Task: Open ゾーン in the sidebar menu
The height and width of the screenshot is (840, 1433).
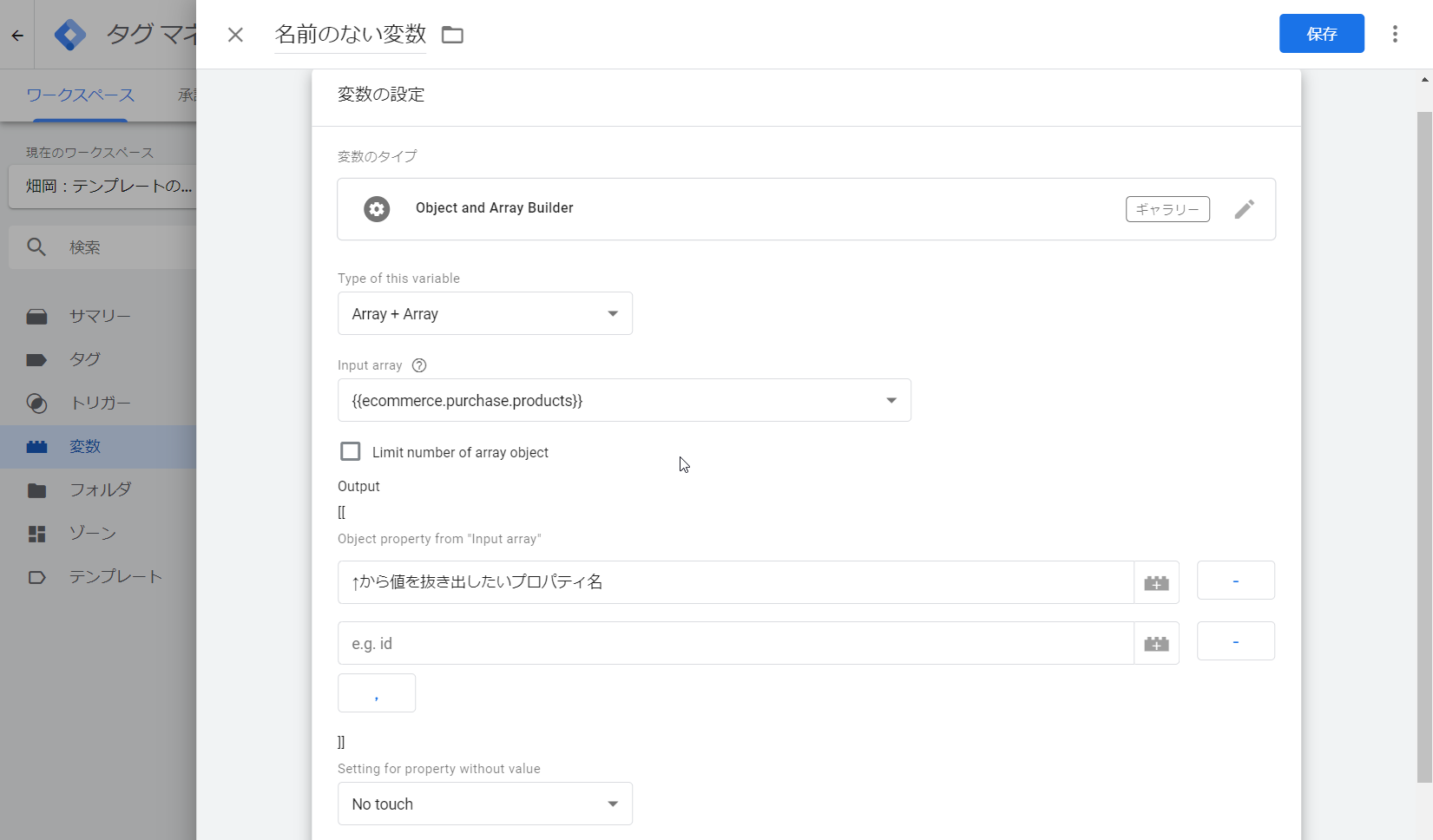Action: tap(93, 533)
